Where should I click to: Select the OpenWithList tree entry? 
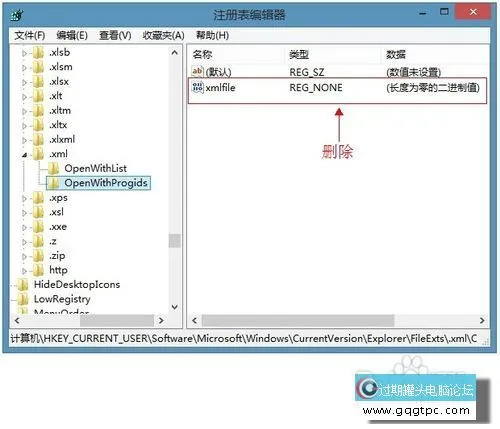point(96,169)
